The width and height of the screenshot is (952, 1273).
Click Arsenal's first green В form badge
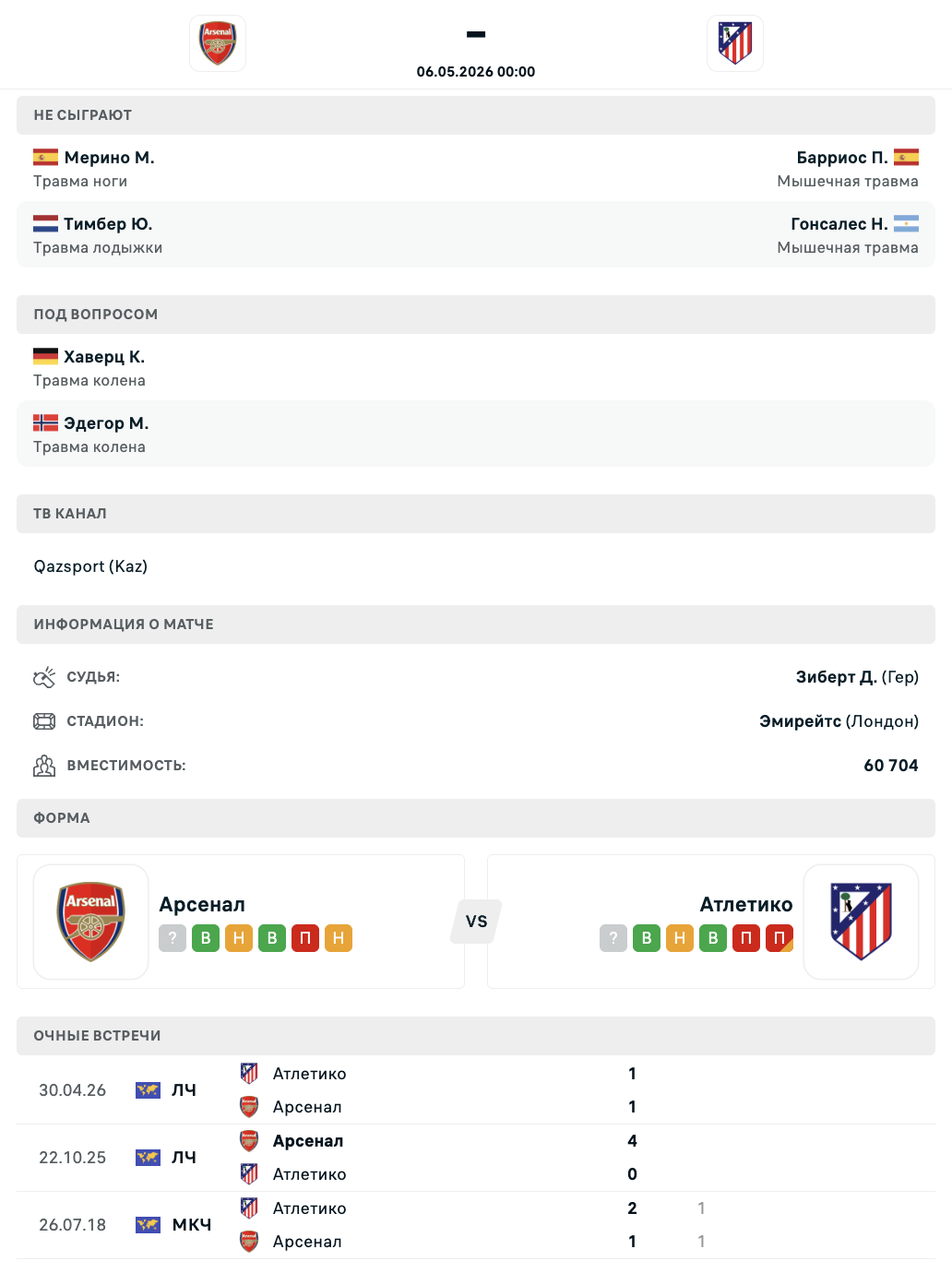[x=206, y=938]
